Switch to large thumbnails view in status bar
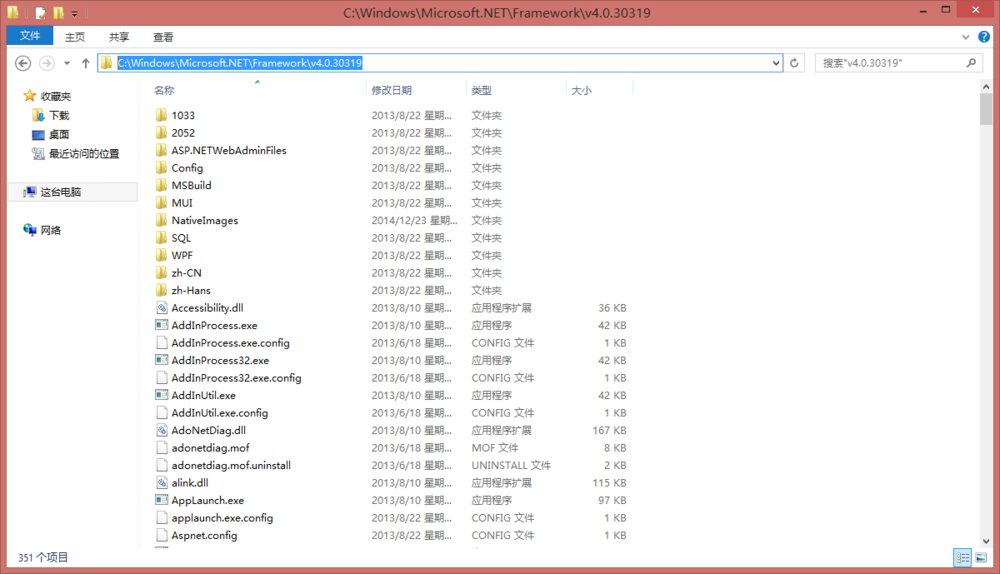This screenshot has width=1000, height=574. click(x=981, y=557)
